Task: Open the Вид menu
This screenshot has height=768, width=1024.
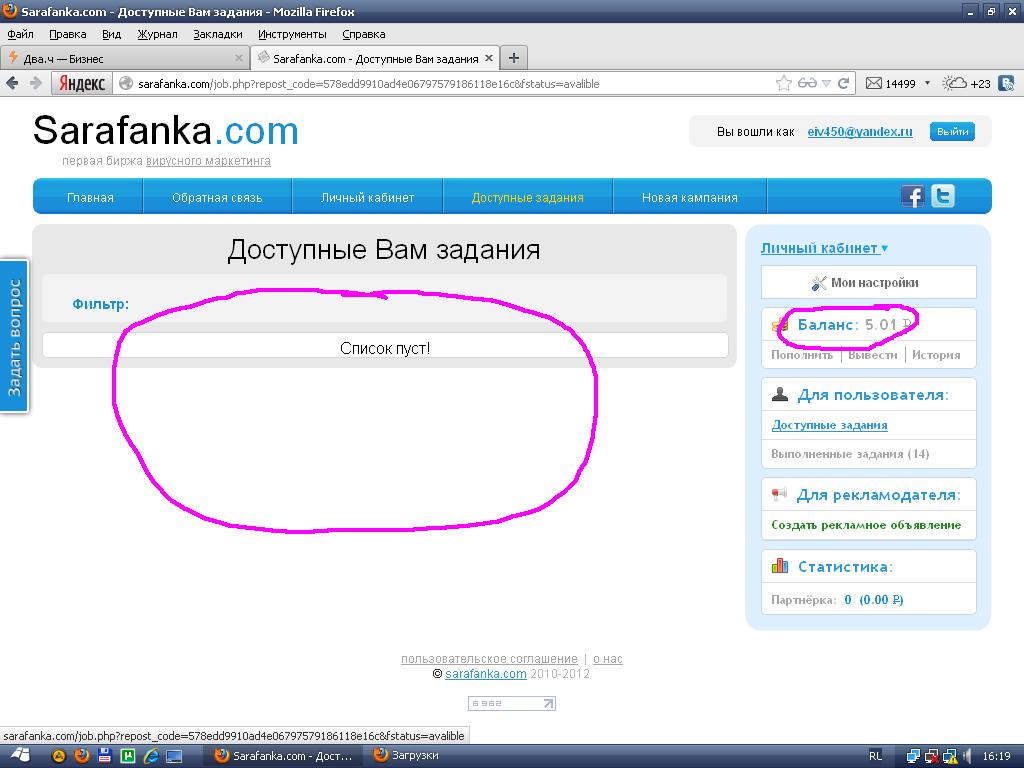Action: (111, 34)
